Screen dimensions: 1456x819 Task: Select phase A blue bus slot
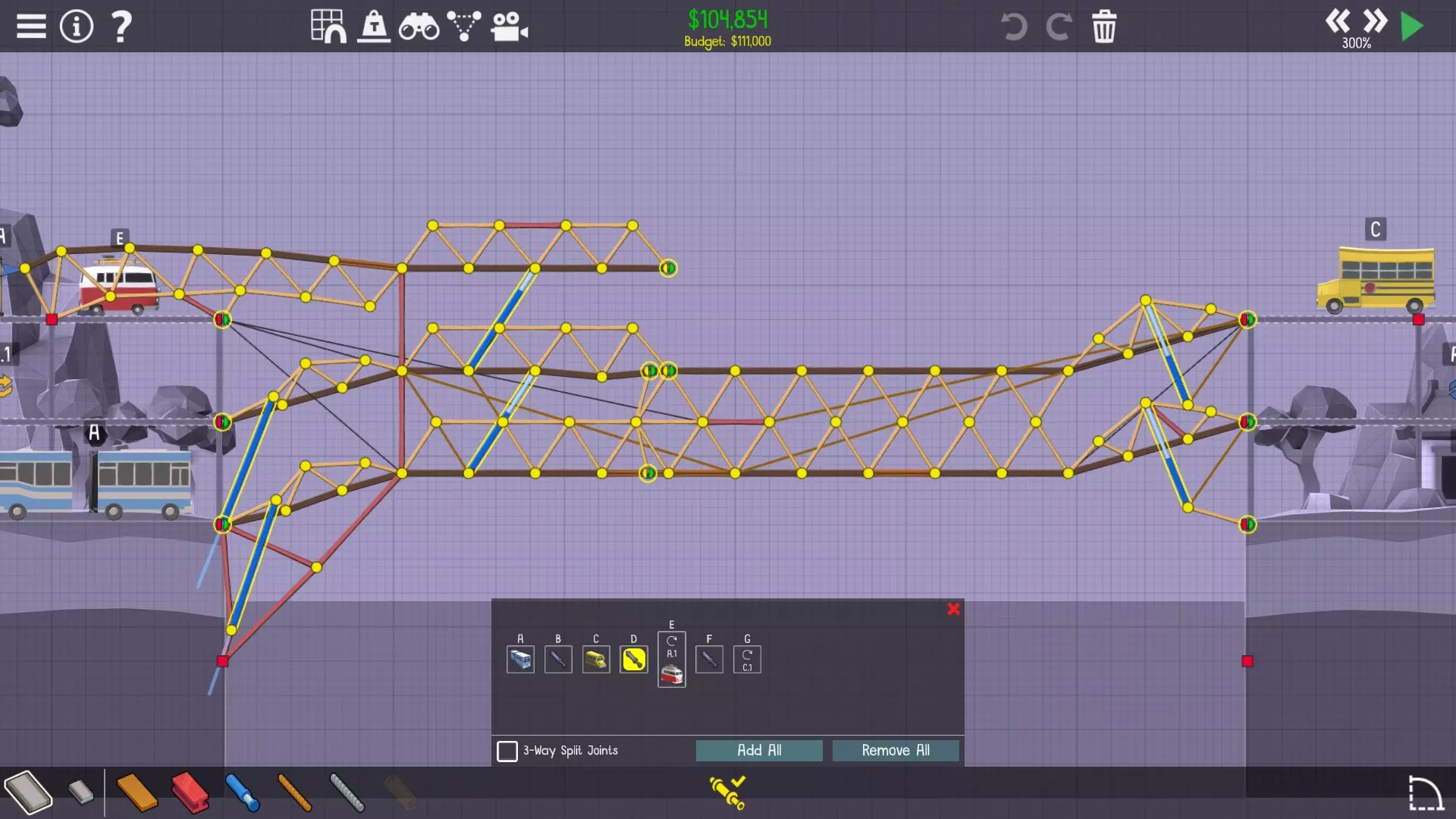click(x=520, y=659)
